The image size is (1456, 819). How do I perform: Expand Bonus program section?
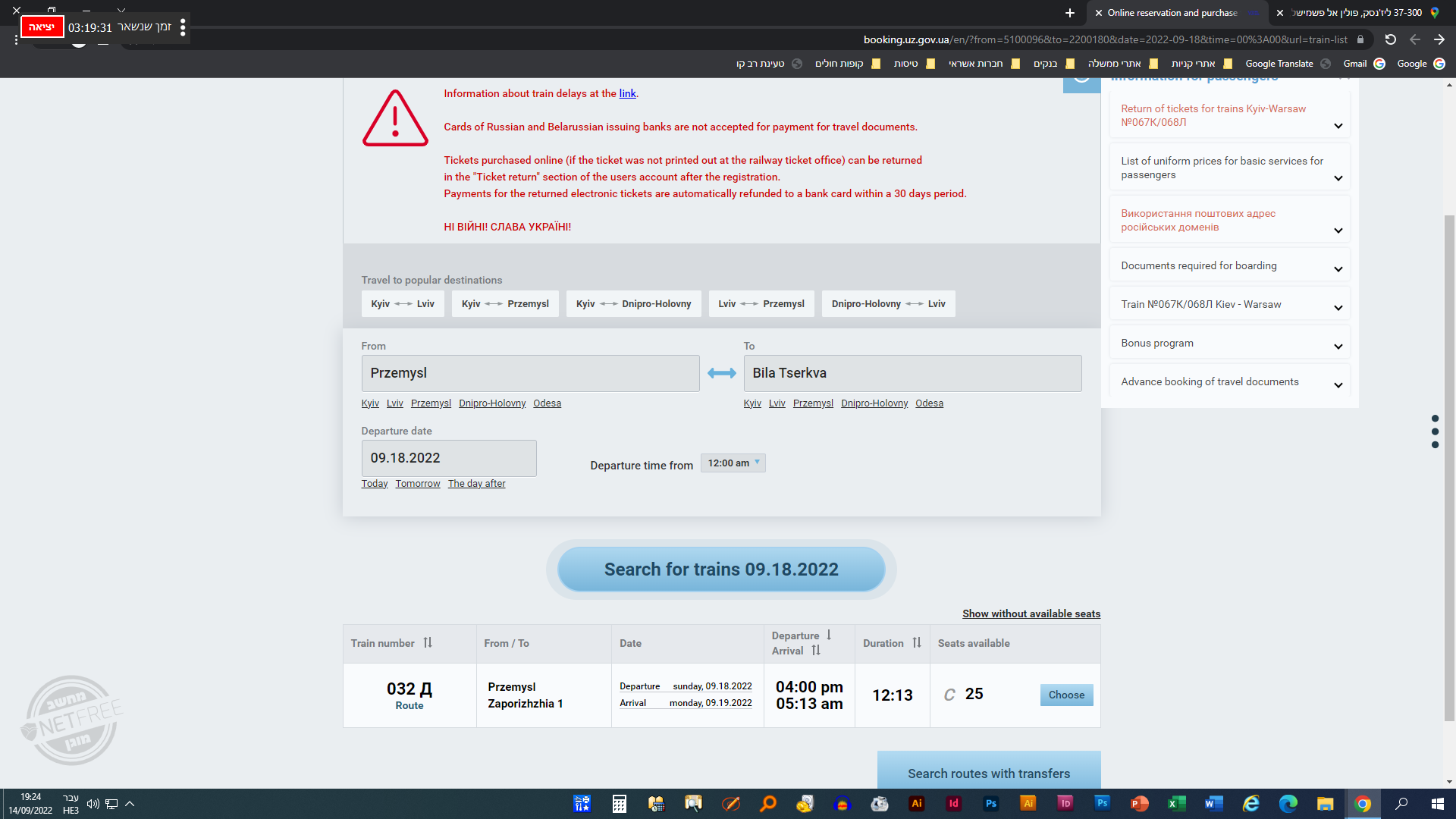click(x=1228, y=344)
